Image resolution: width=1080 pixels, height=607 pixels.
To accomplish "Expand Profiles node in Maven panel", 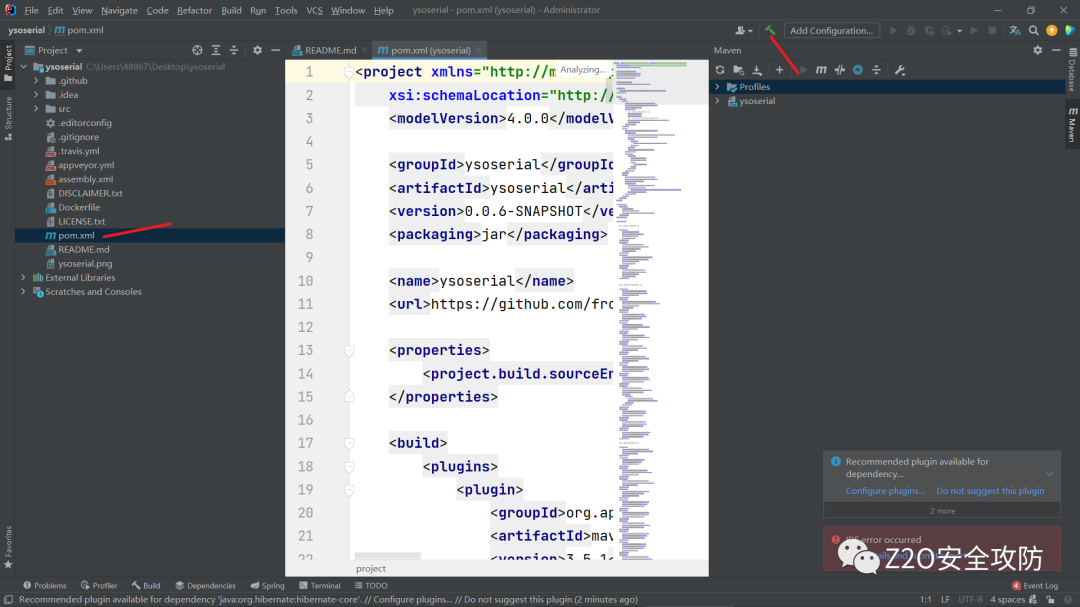I will pos(718,87).
